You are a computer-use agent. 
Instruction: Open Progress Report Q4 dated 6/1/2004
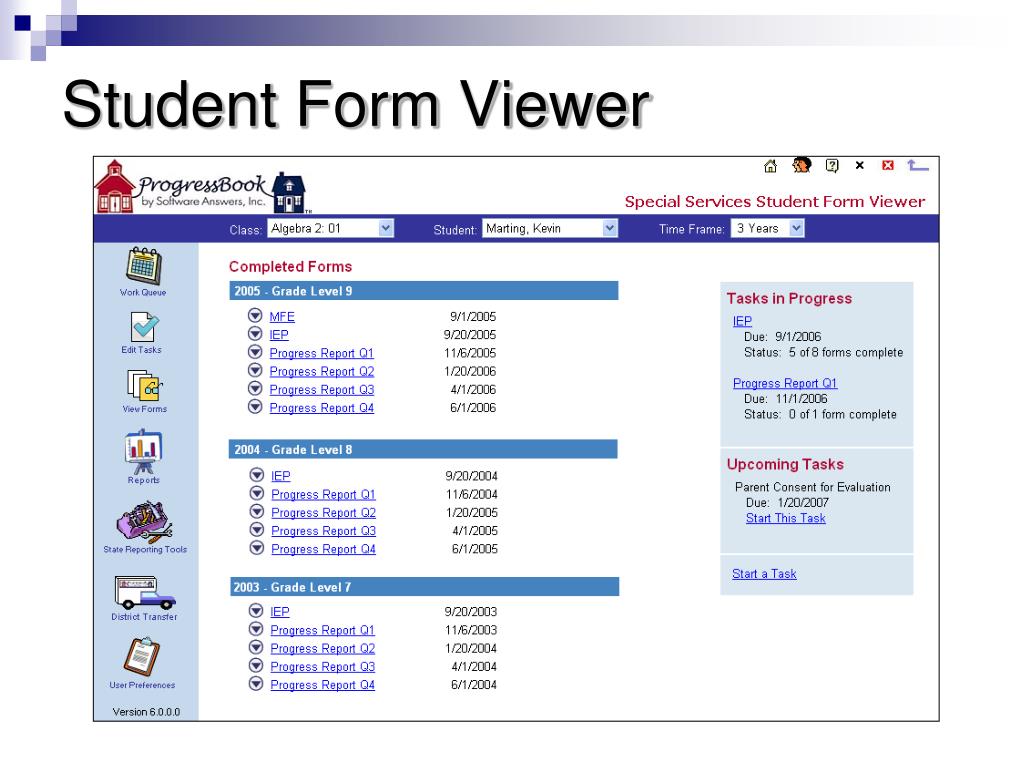point(323,685)
